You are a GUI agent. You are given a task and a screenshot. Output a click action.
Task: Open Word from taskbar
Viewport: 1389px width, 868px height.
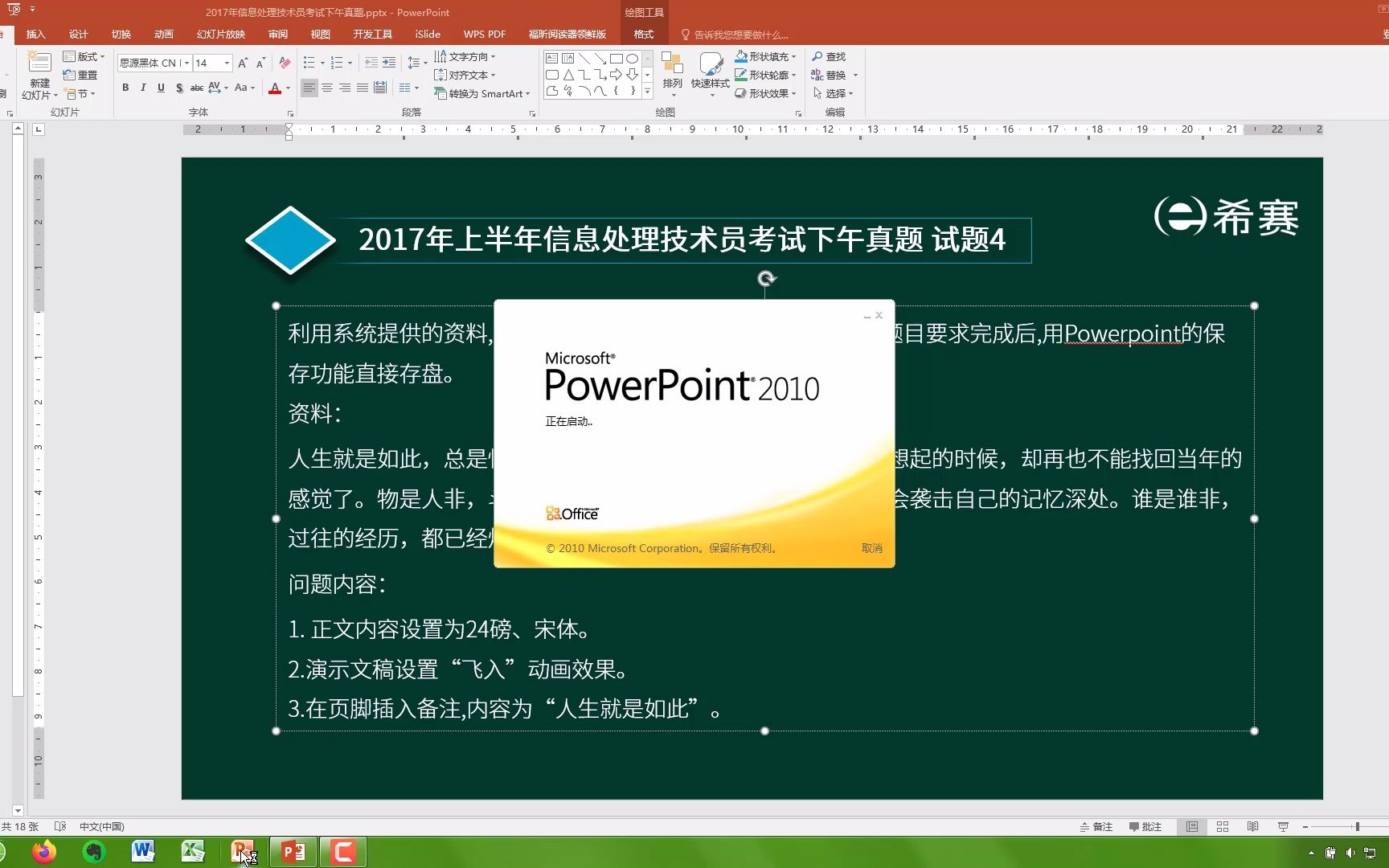point(143,851)
